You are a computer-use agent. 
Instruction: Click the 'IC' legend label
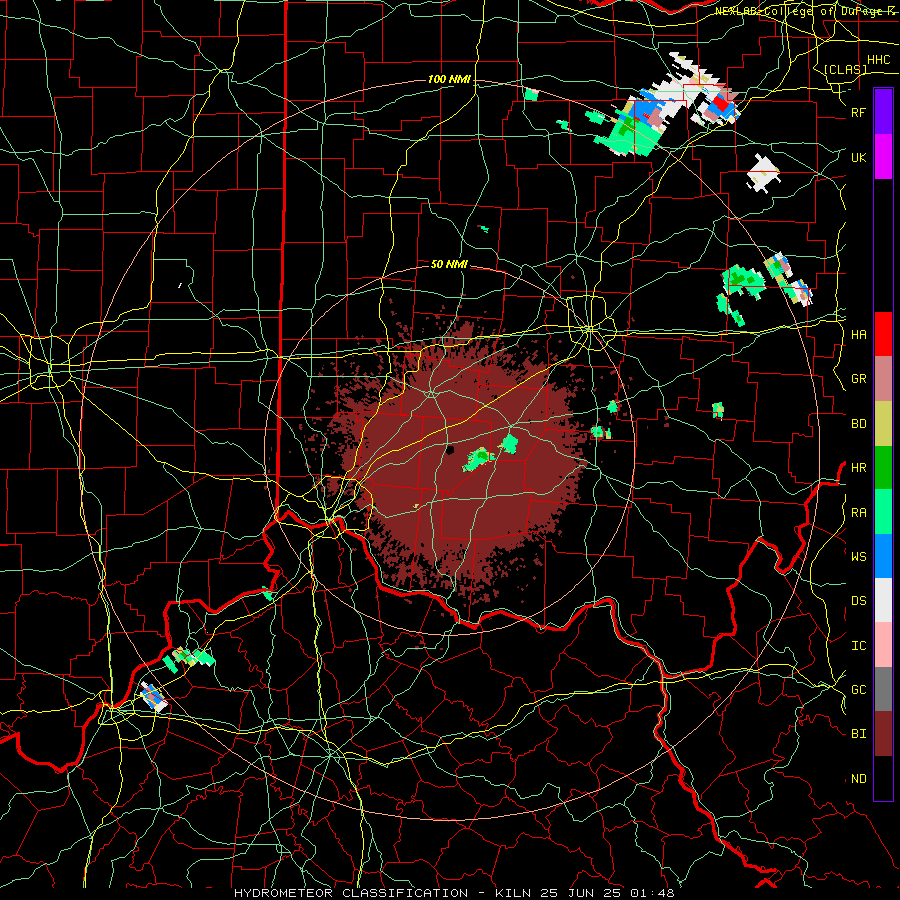[x=858, y=646]
